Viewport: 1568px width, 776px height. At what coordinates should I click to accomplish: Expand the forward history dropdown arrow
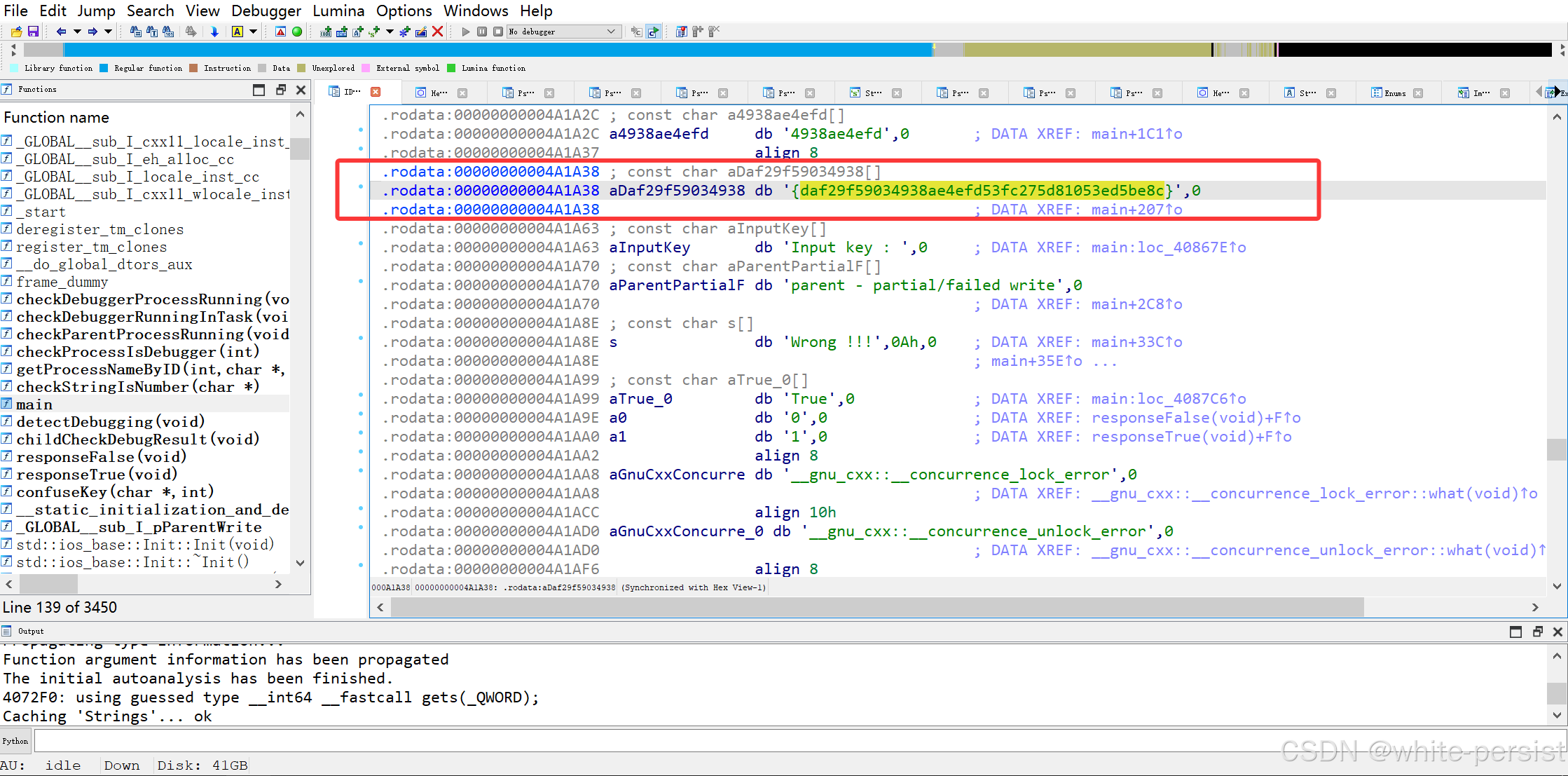coord(108,32)
